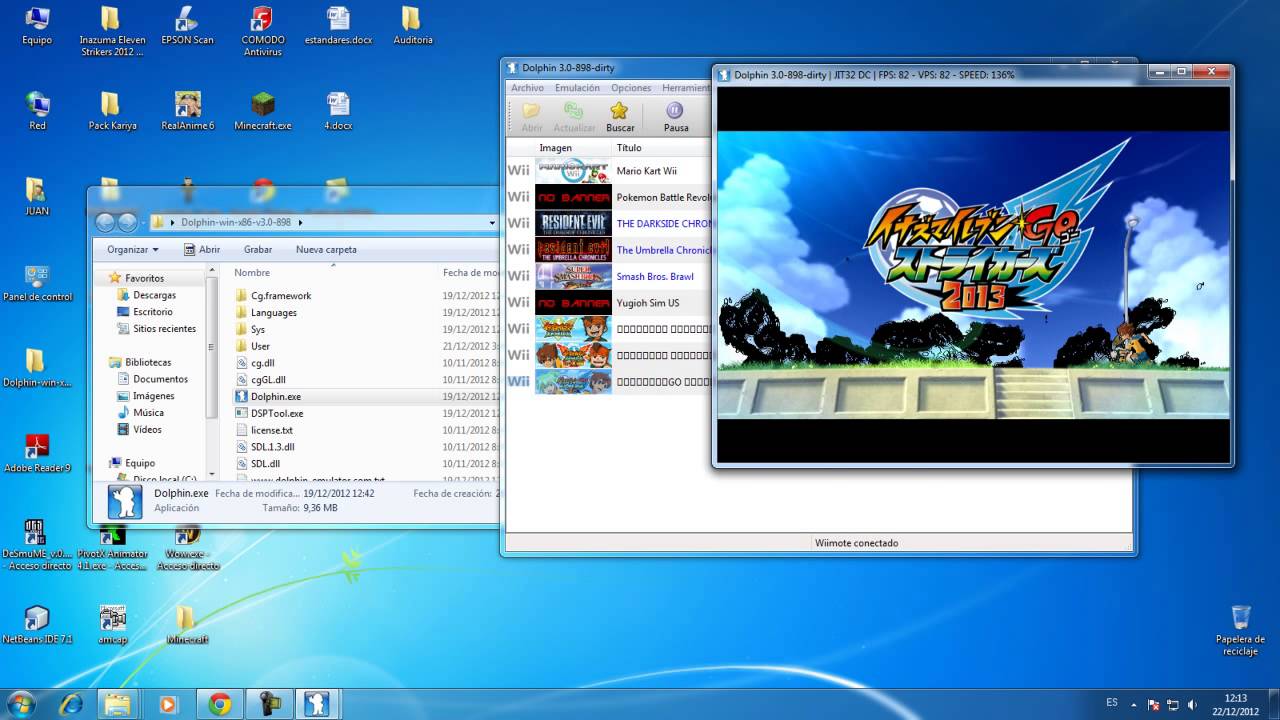Image resolution: width=1280 pixels, height=720 pixels.
Task: Open Minecraft.exe desktop icon
Action: pos(263,112)
